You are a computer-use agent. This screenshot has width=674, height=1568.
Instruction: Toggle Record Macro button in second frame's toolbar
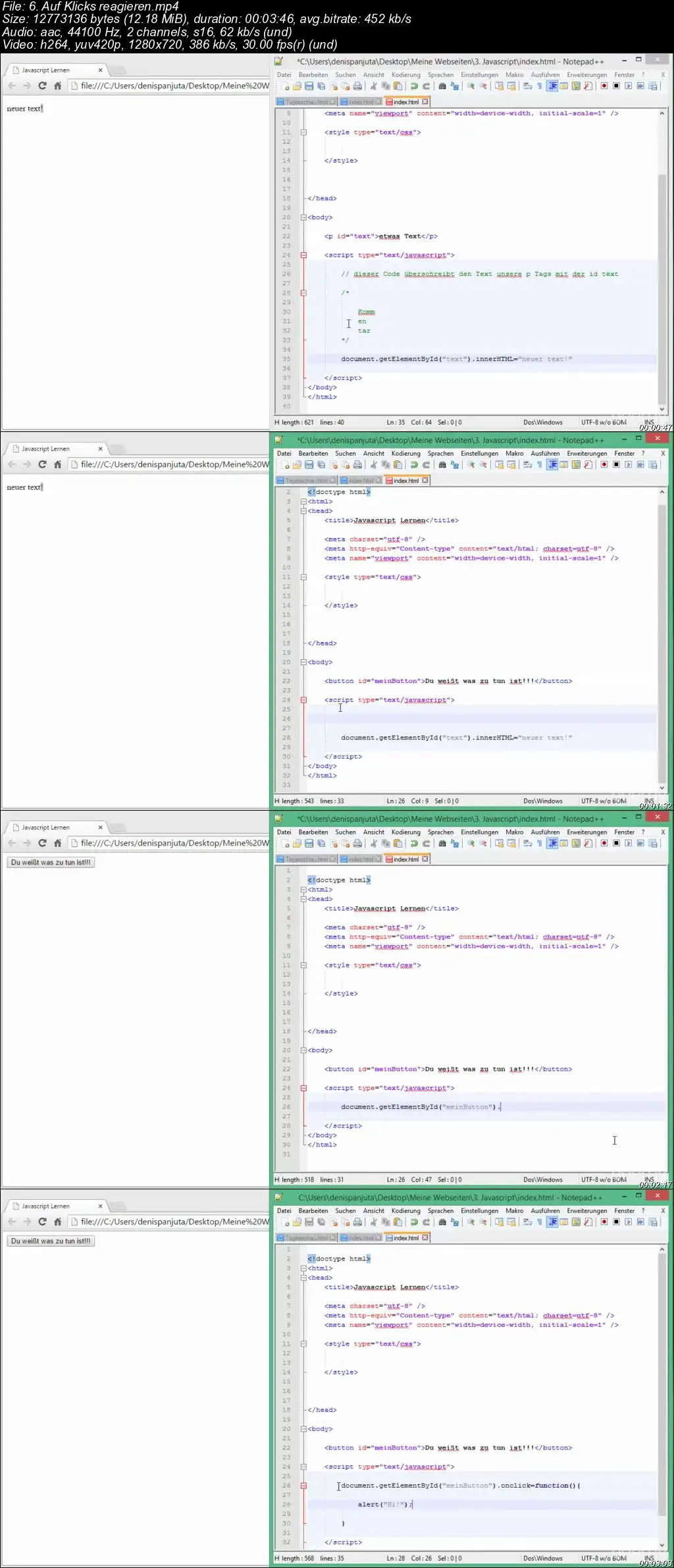click(604, 465)
